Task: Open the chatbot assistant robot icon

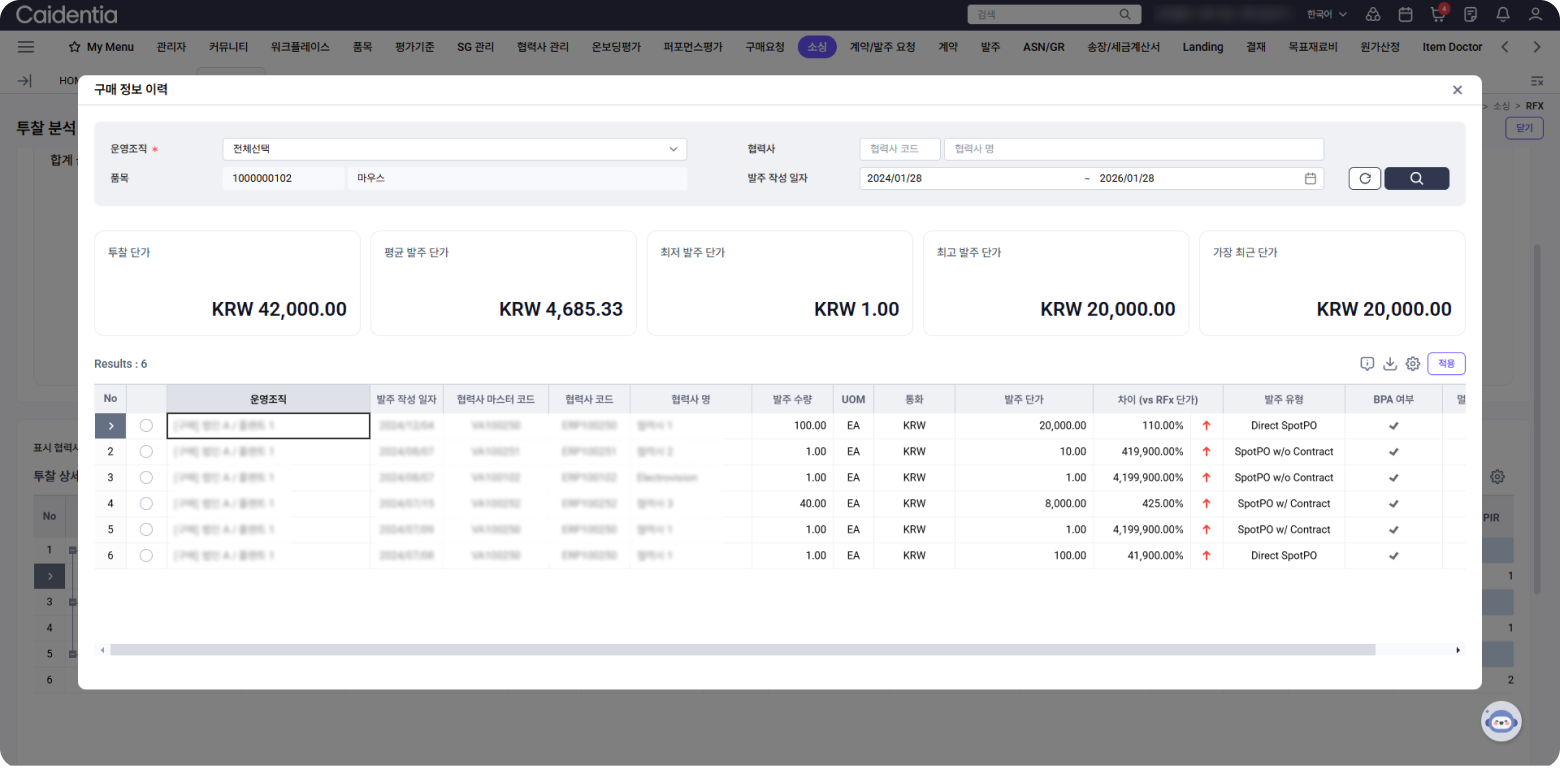Action: pyautogui.click(x=1500, y=721)
